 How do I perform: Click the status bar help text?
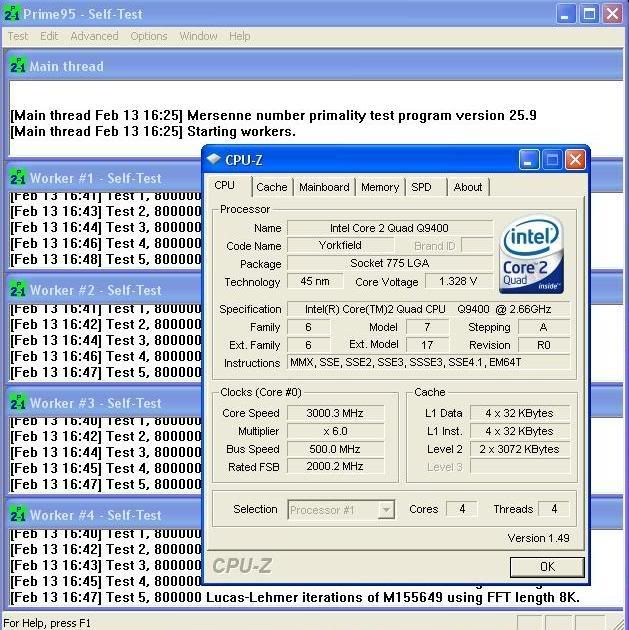[47, 623]
